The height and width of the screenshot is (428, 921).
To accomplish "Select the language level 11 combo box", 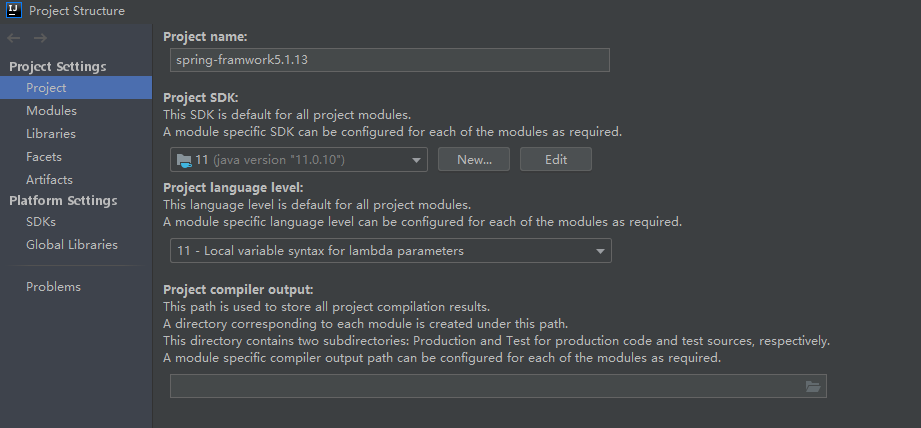I will coord(391,251).
